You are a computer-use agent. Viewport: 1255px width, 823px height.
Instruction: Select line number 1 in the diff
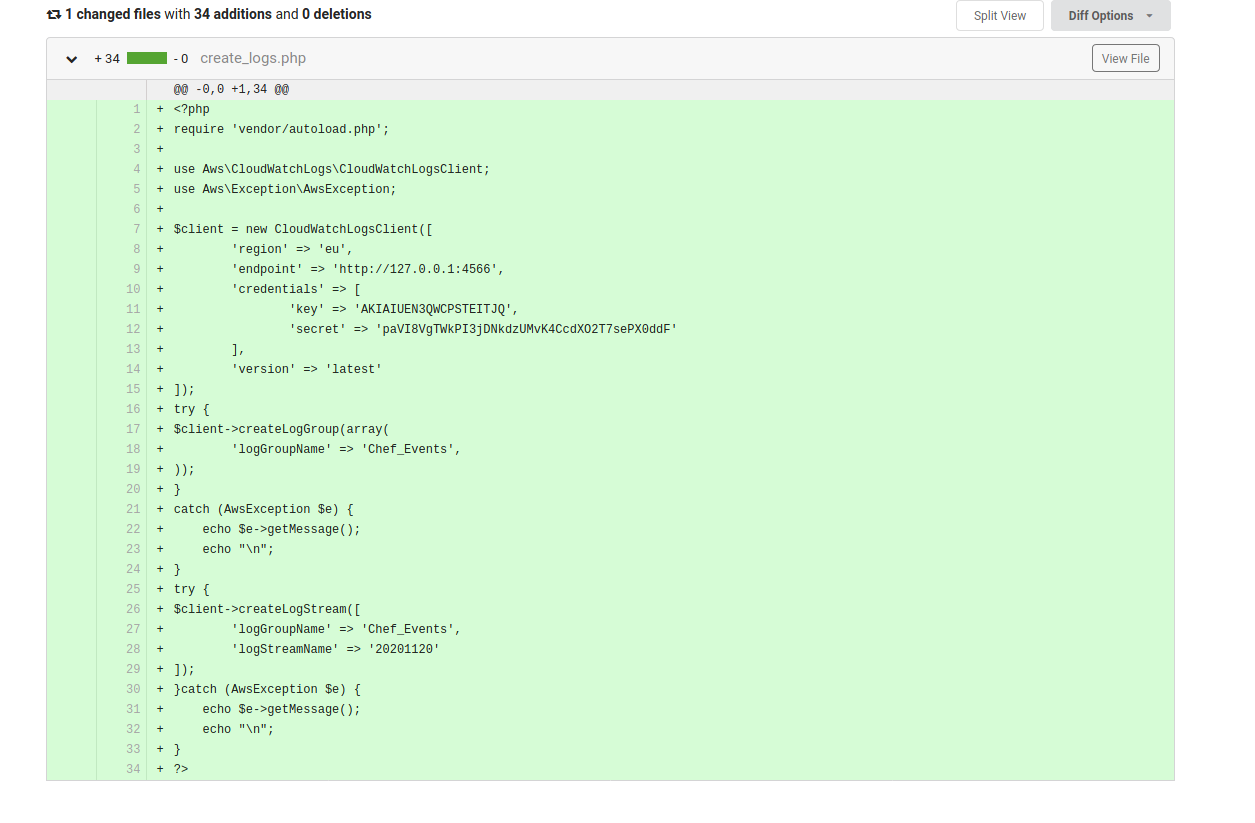[136, 110]
